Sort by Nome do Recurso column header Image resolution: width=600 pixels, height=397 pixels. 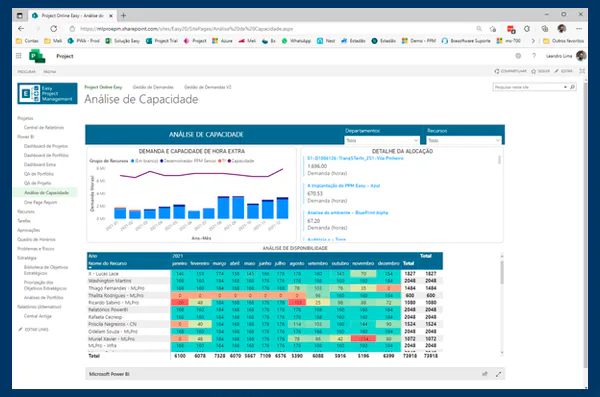point(108,263)
